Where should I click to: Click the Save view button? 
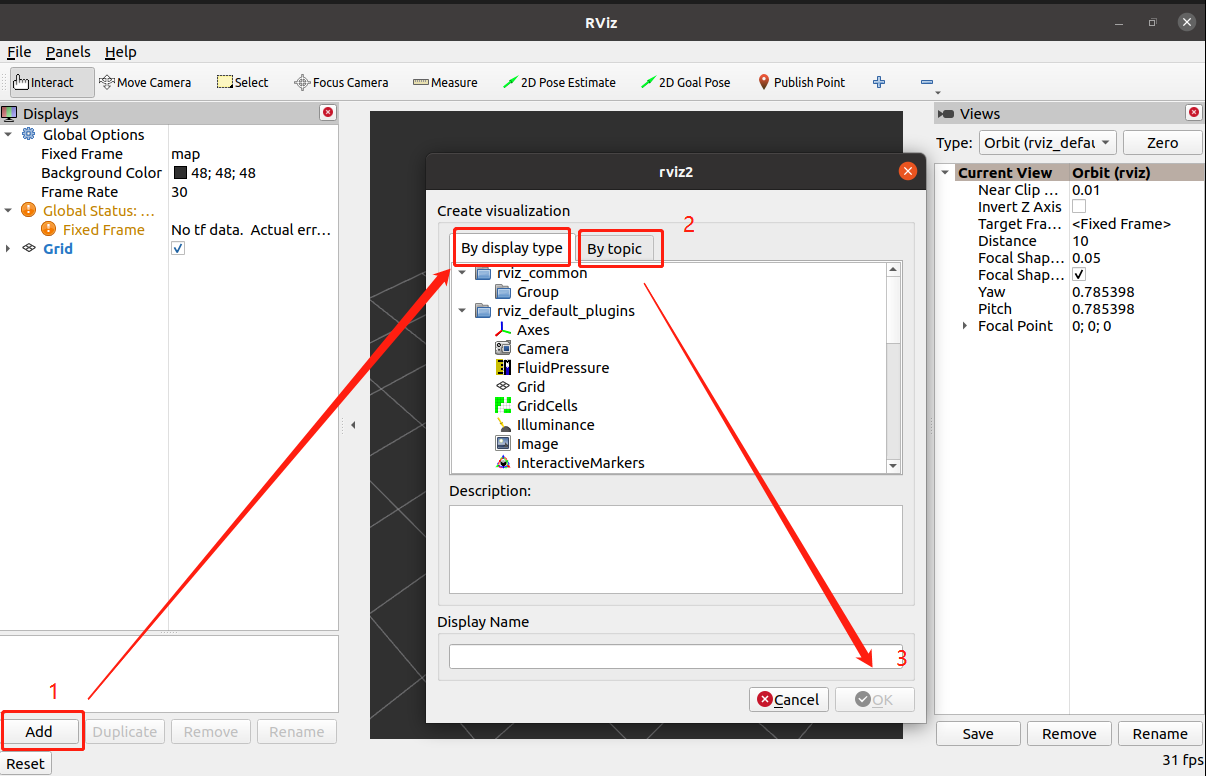(978, 734)
